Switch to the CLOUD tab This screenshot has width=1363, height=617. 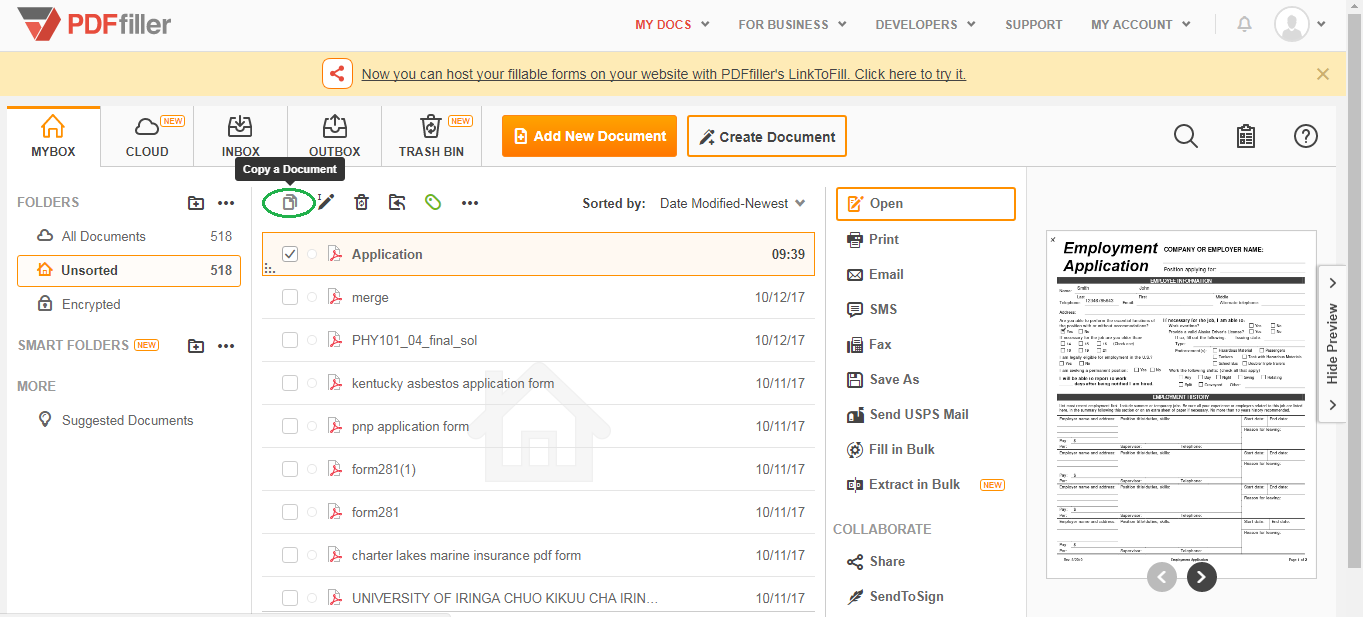(147, 136)
